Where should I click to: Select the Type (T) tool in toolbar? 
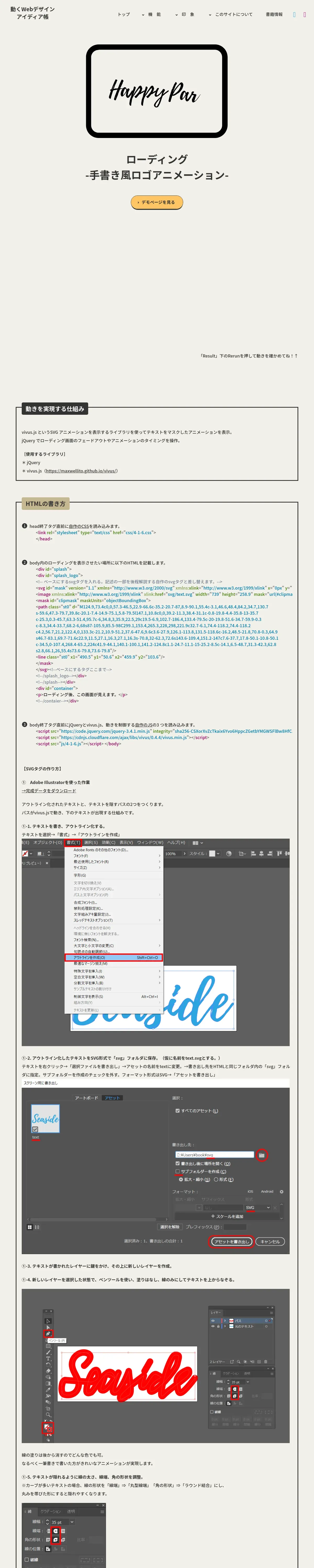pyautogui.click(x=48, y=1359)
